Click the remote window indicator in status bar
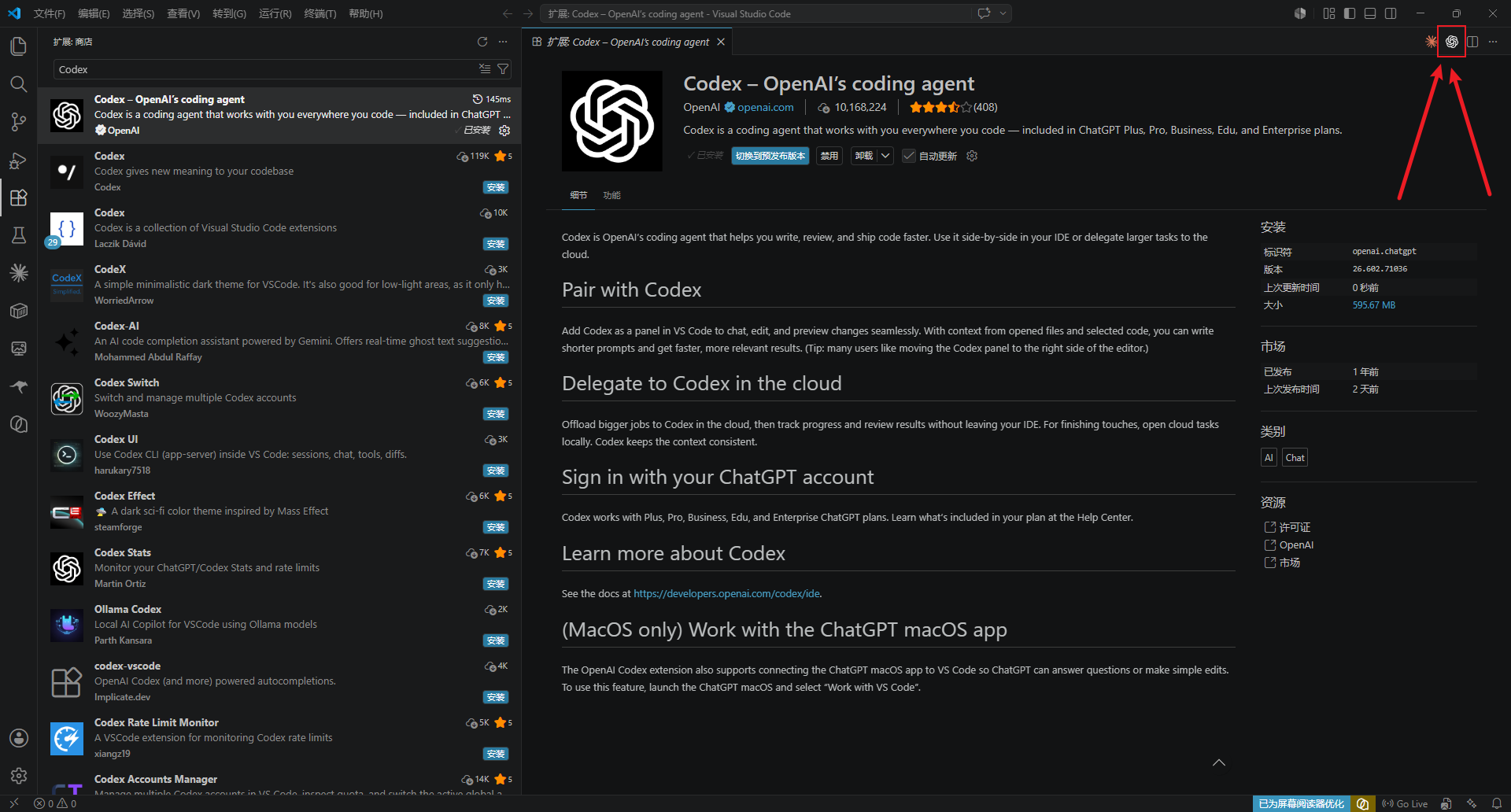1511x812 pixels. 14,803
